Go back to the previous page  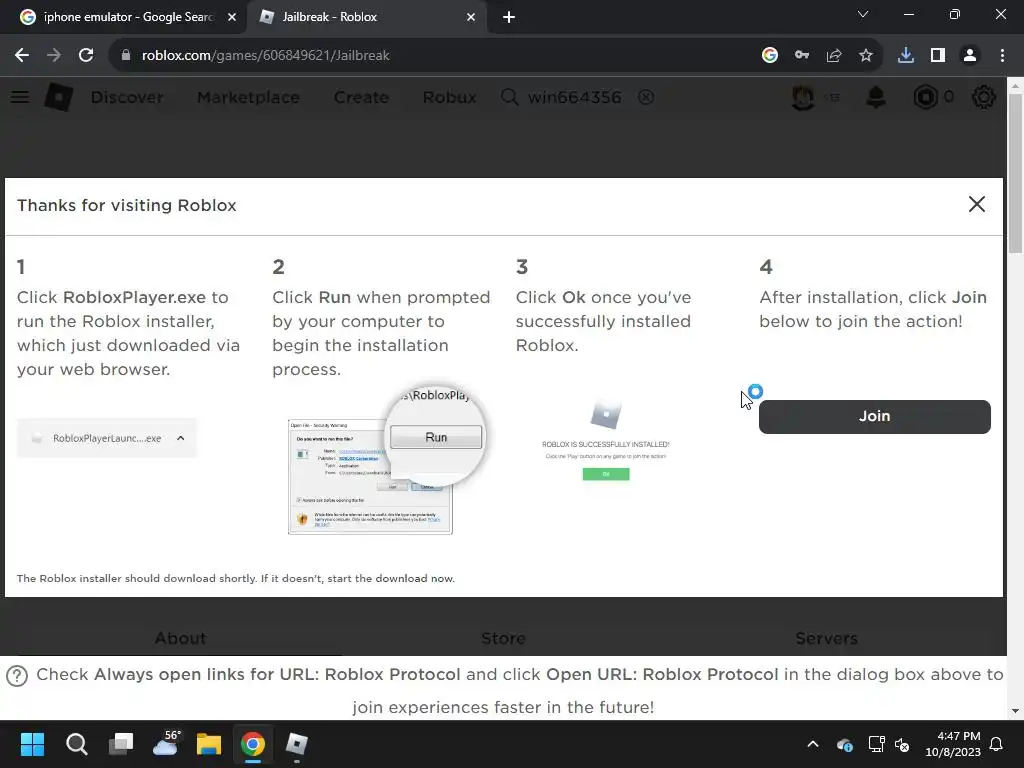pyautogui.click(x=22, y=56)
